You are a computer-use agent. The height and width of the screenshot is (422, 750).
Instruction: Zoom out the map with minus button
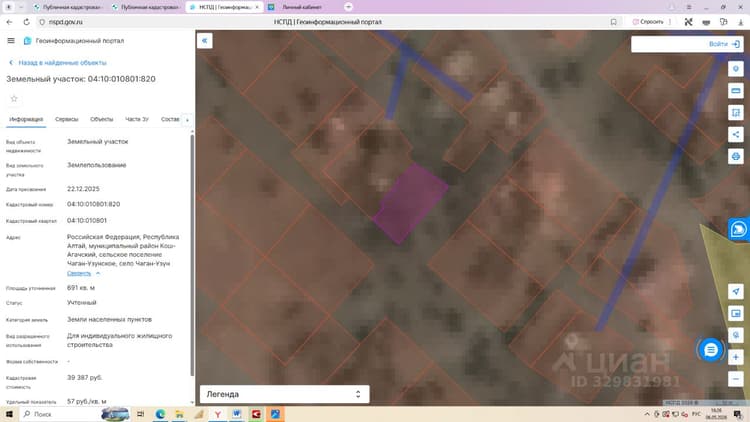coord(736,379)
